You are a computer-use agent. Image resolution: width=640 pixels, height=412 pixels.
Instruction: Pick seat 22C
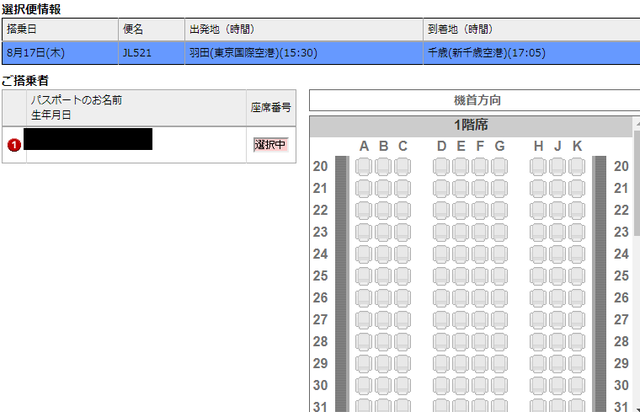point(402,210)
